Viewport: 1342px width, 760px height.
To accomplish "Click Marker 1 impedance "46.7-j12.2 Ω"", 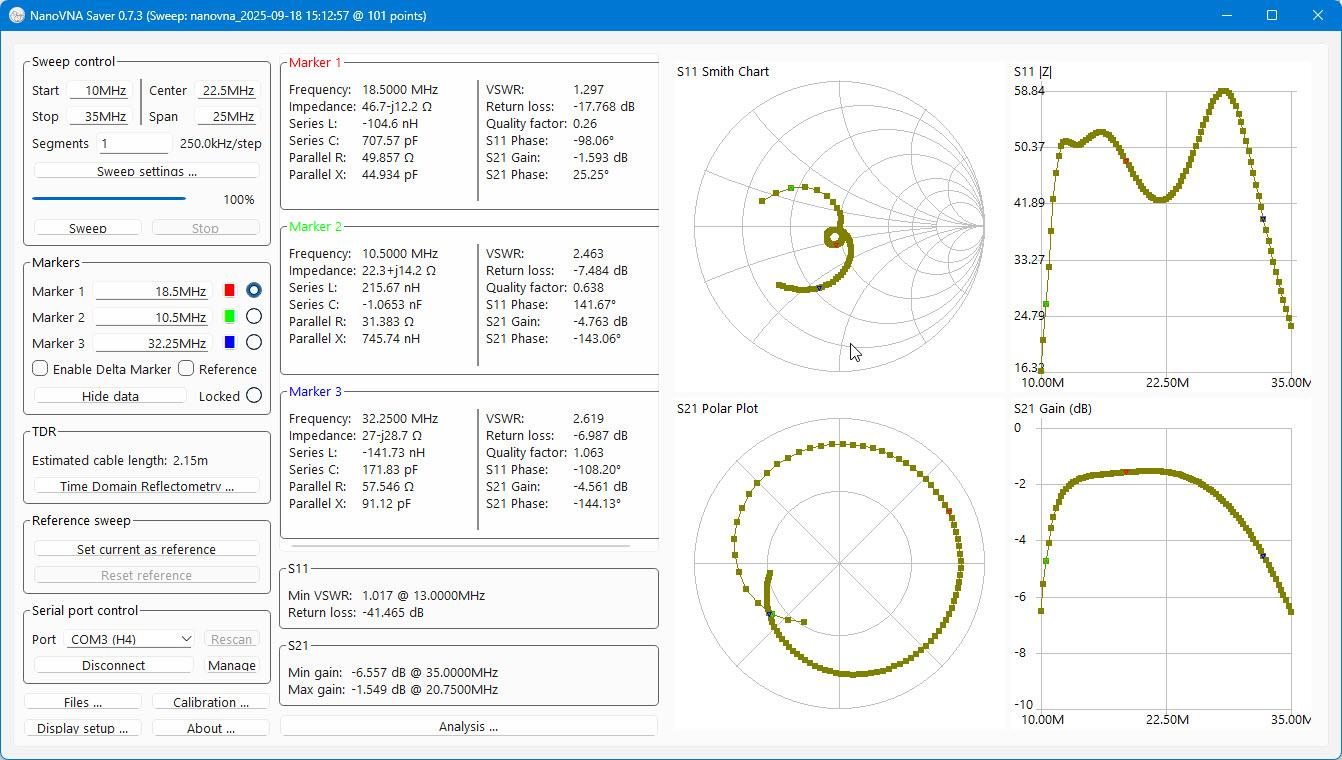I will (x=397, y=106).
